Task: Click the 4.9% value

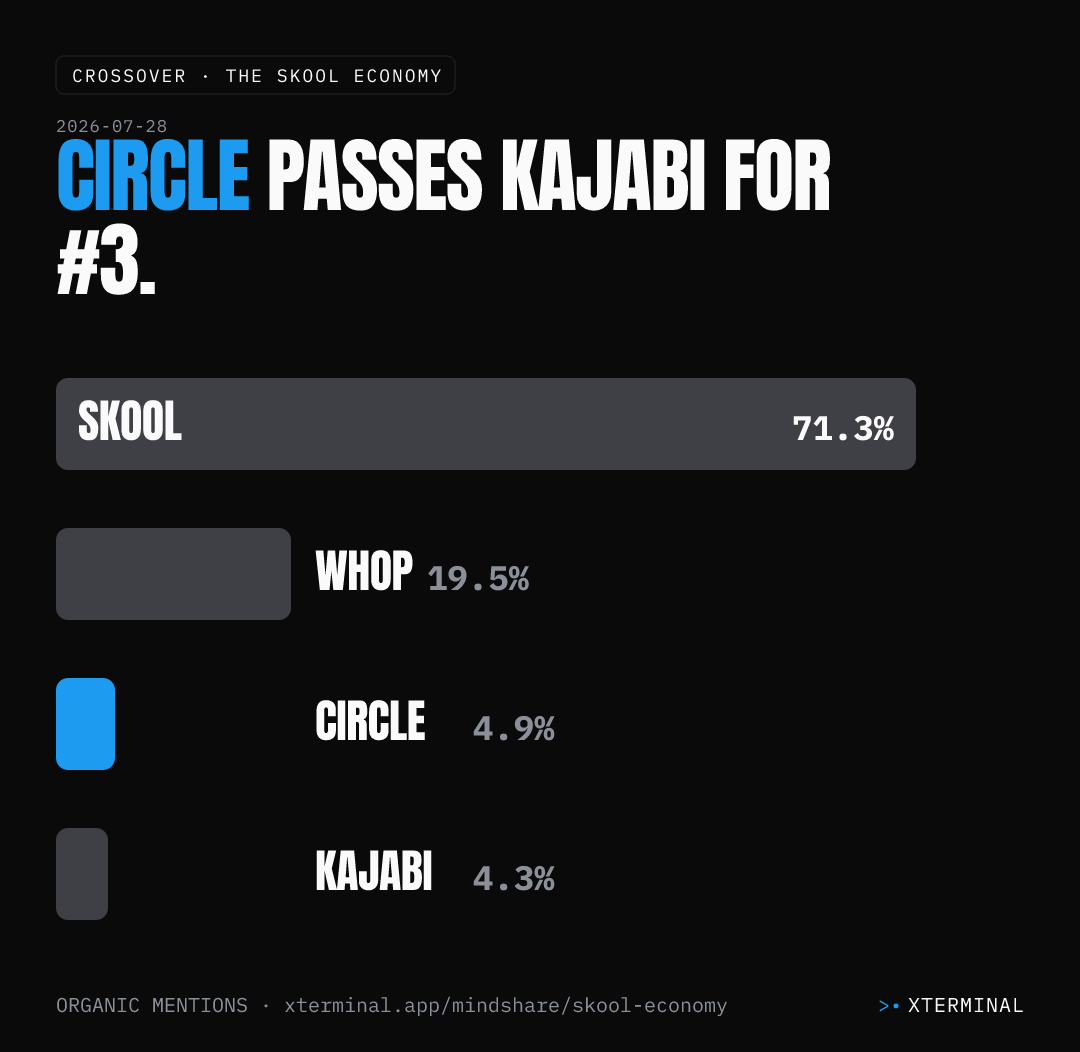Action: point(514,729)
